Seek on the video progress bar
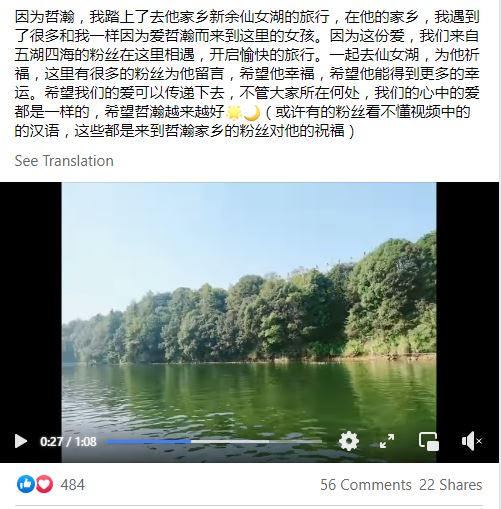The image size is (501, 509). [214, 441]
